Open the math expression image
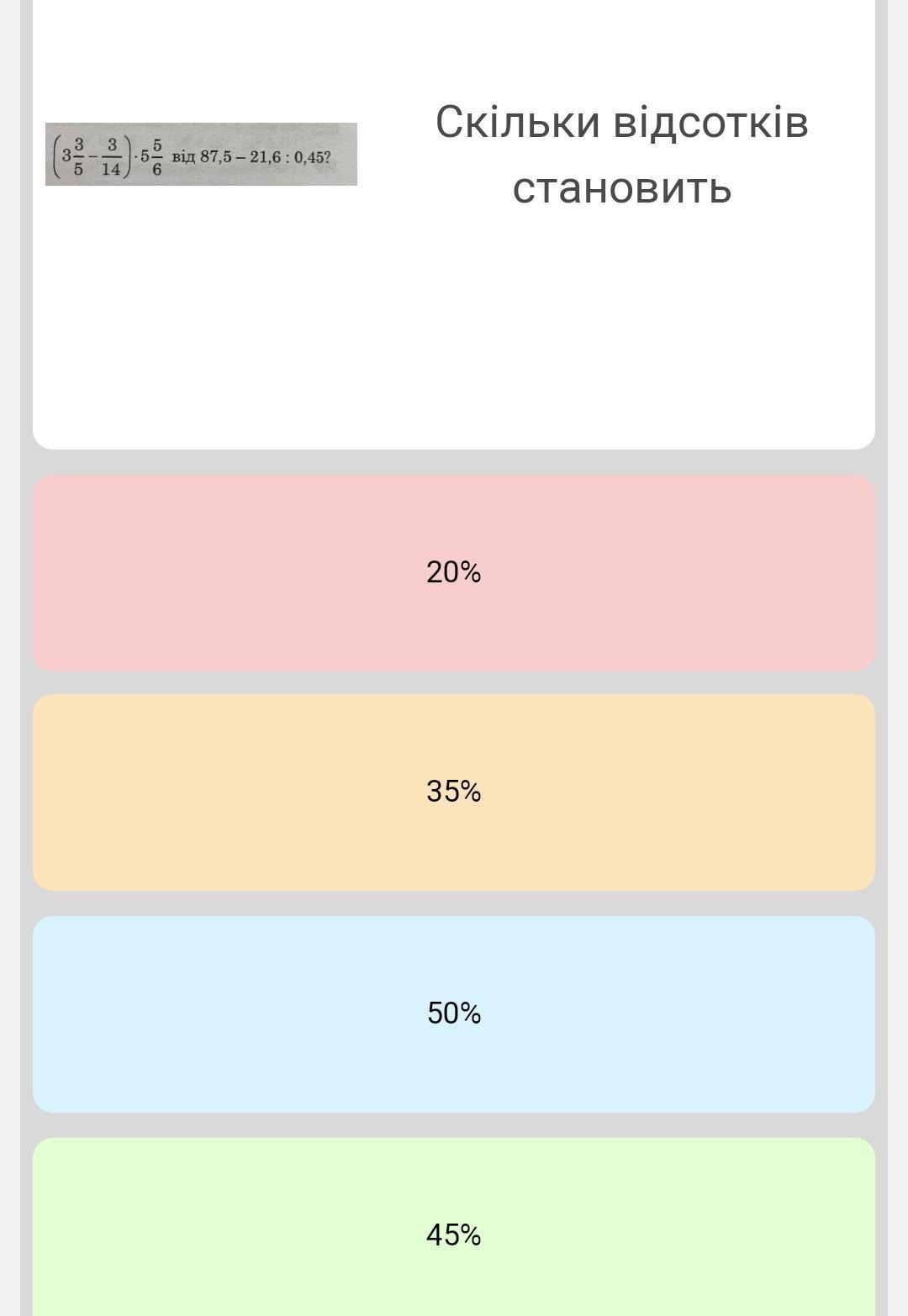 coord(201,155)
